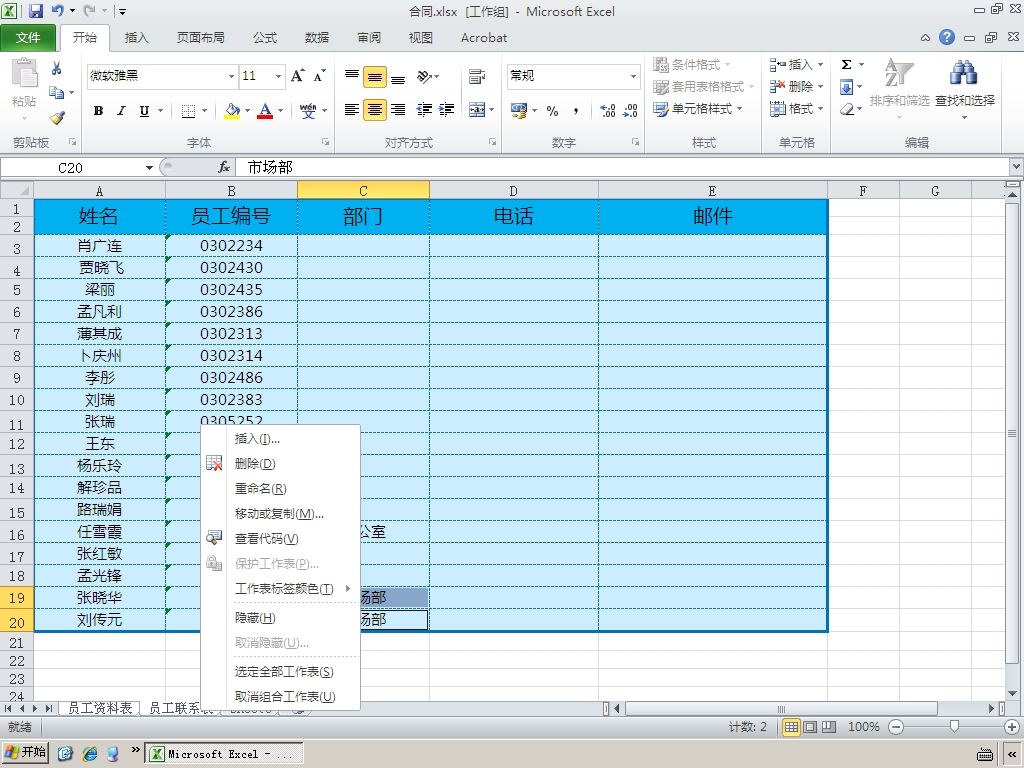Image resolution: width=1024 pixels, height=768 pixels.
Task: Click the accounting number format icon
Action: tap(519, 110)
